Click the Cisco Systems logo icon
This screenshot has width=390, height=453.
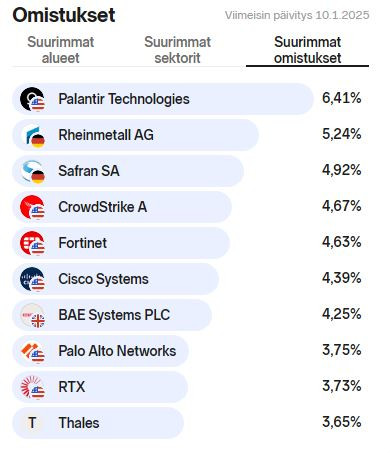coord(32,279)
